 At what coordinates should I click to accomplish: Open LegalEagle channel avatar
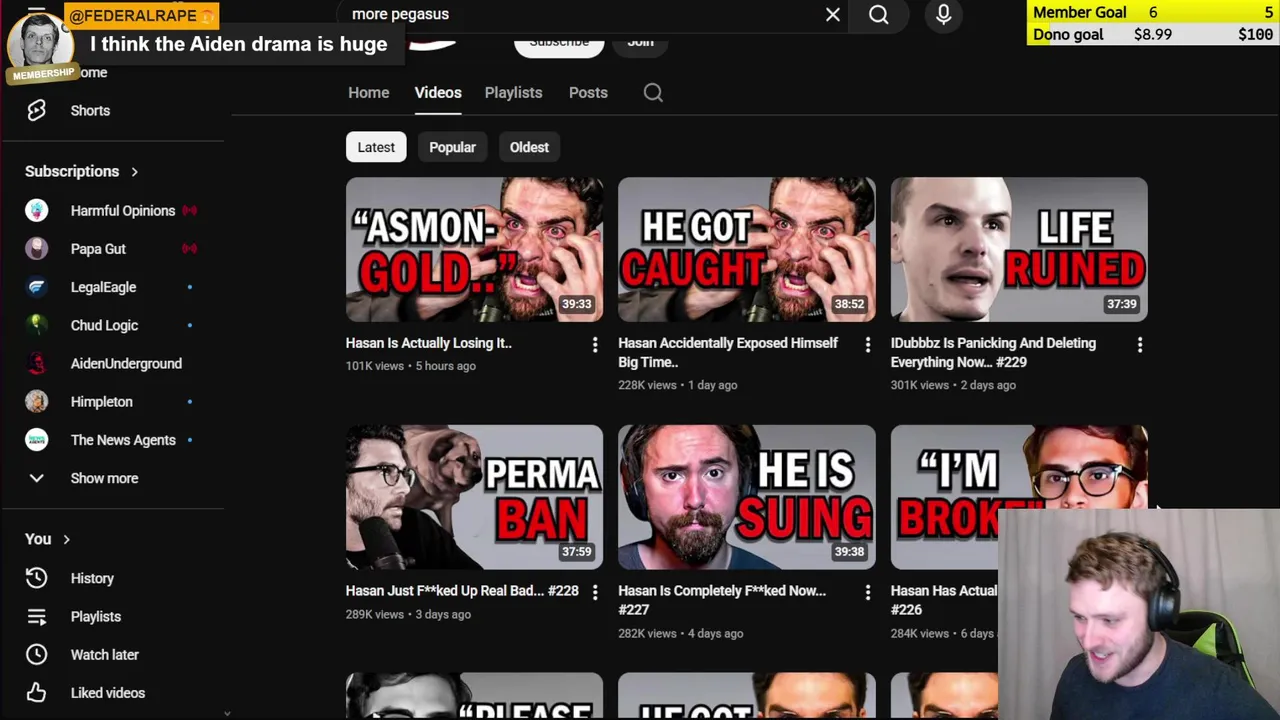[x=36, y=287]
